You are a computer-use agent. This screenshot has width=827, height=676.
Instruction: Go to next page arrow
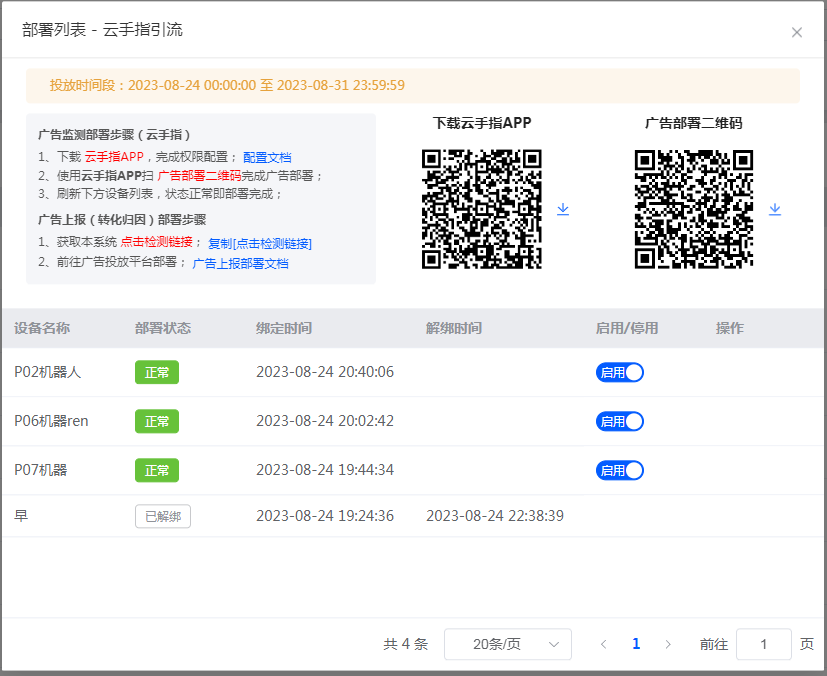click(668, 645)
